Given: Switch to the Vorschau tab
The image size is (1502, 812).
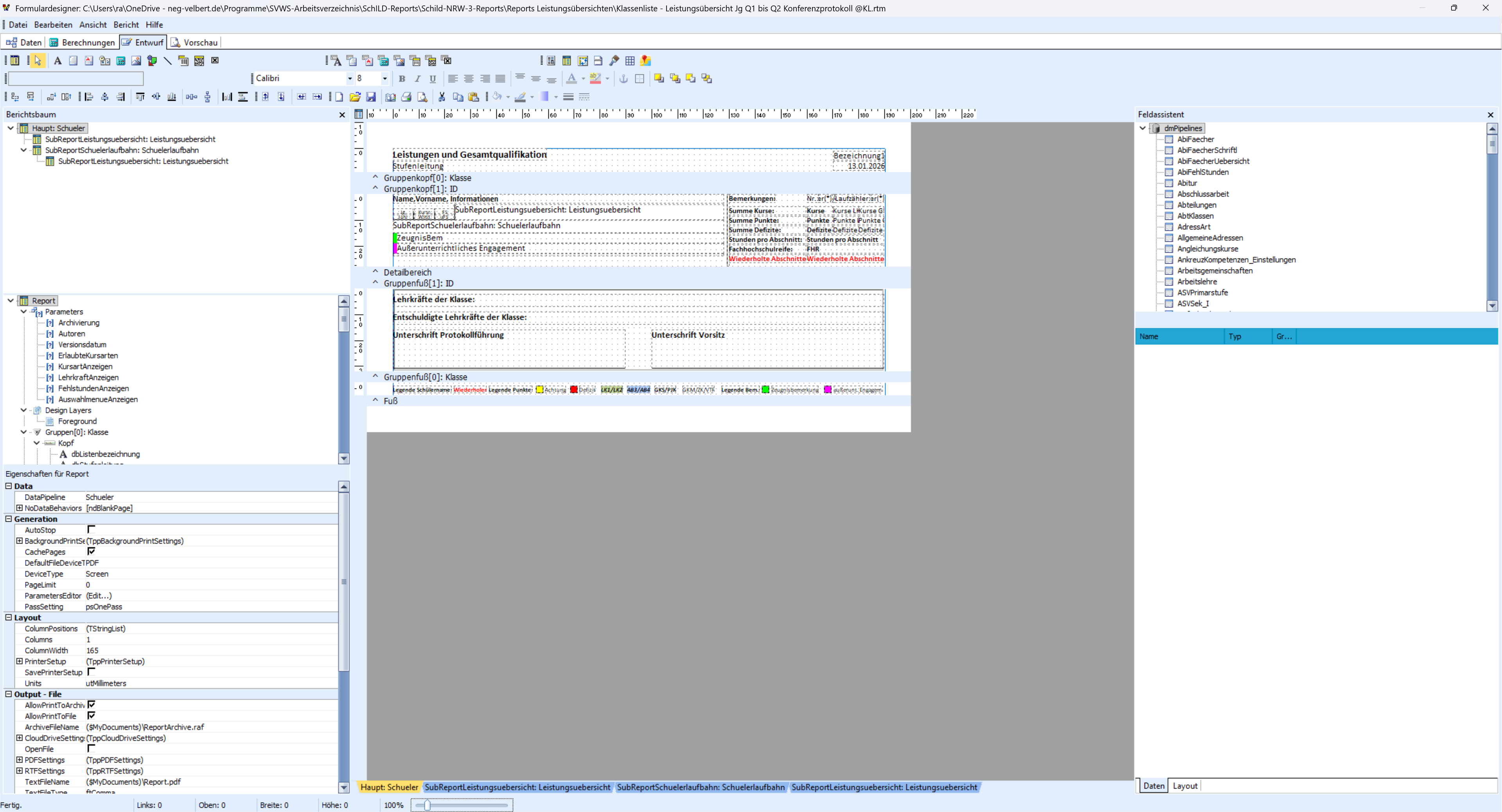Looking at the screenshot, I should pos(194,43).
